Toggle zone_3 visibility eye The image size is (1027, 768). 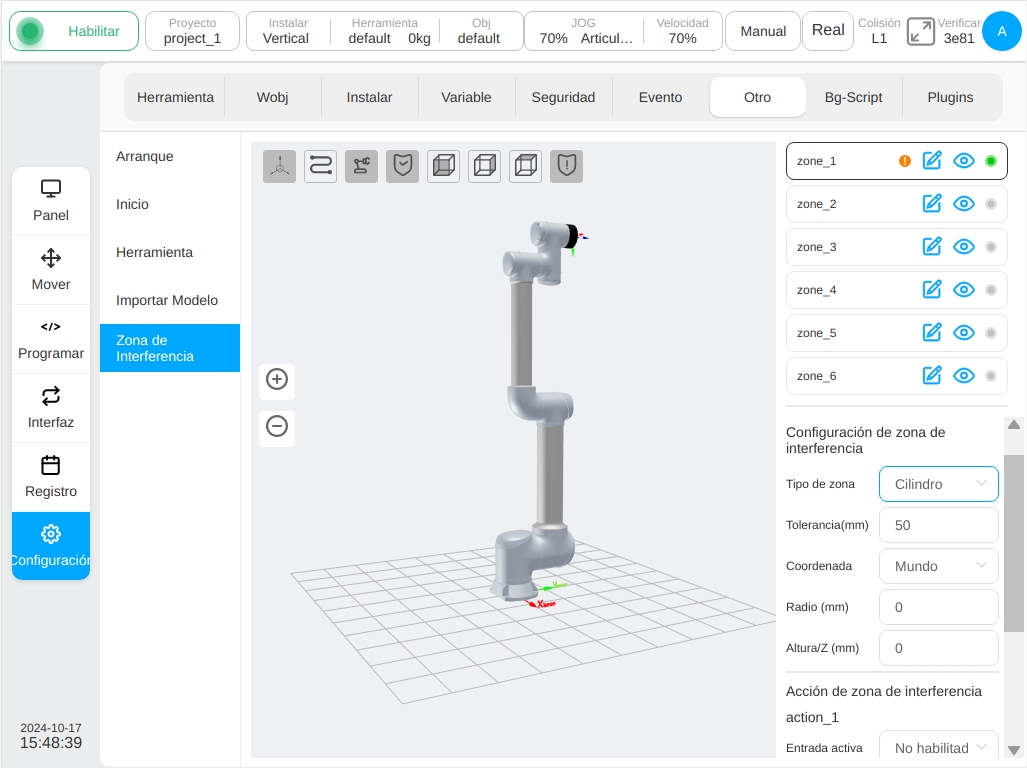pos(963,247)
